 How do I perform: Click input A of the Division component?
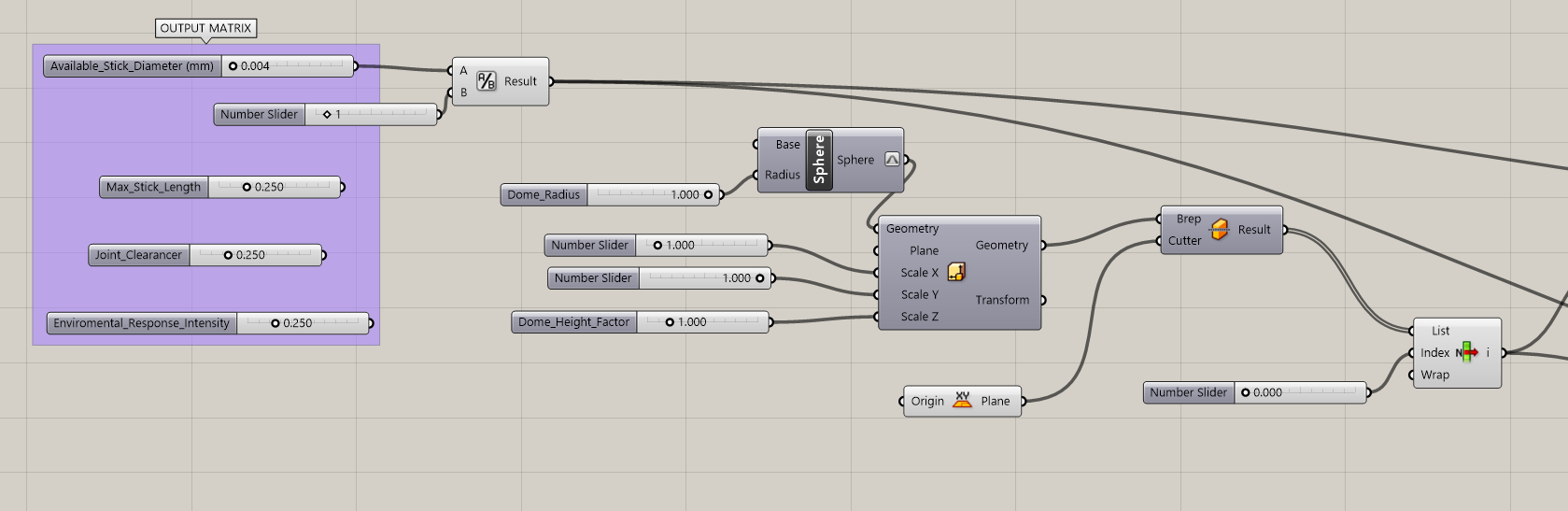pos(462,70)
